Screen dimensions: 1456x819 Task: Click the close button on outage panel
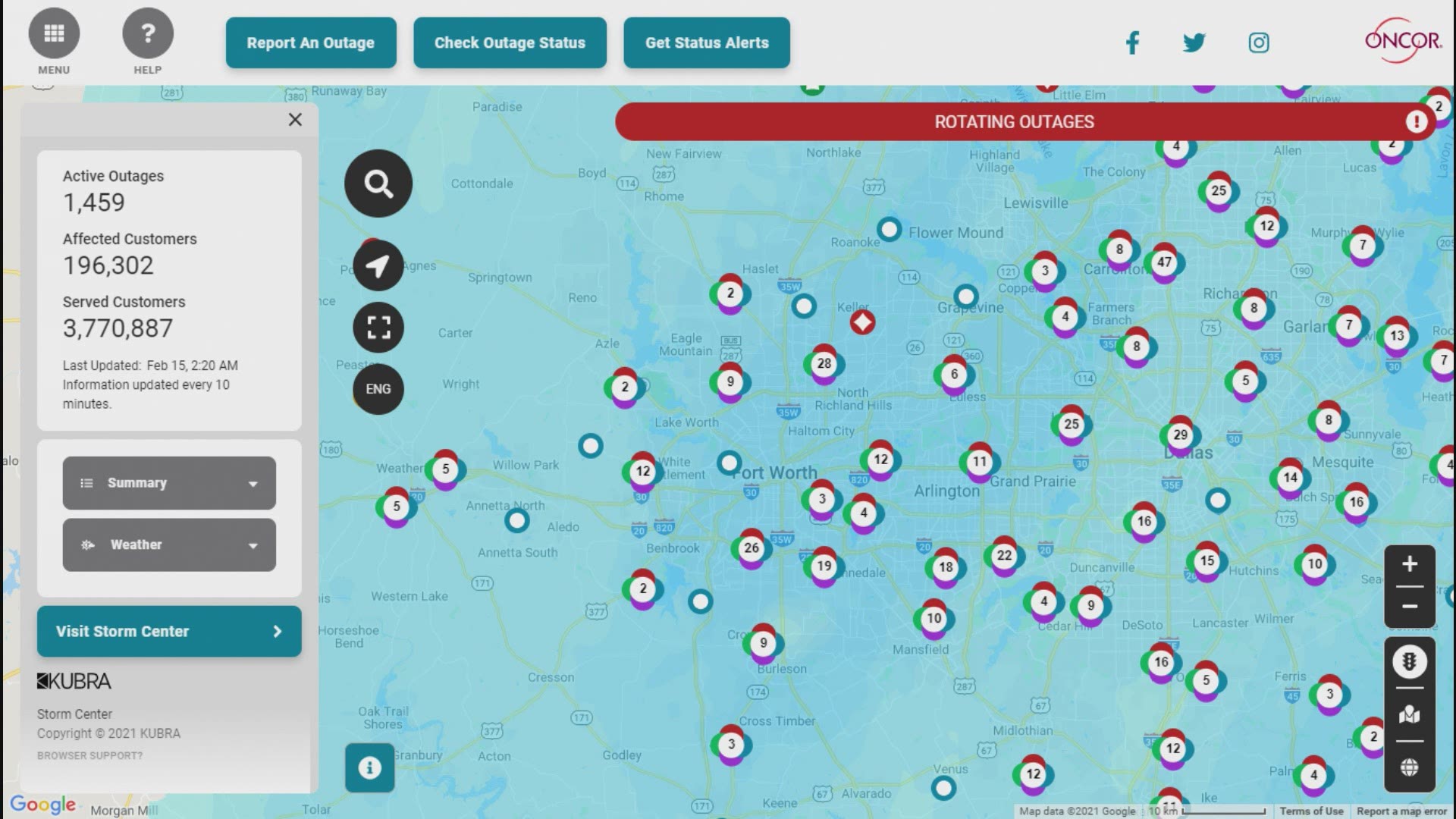(294, 119)
